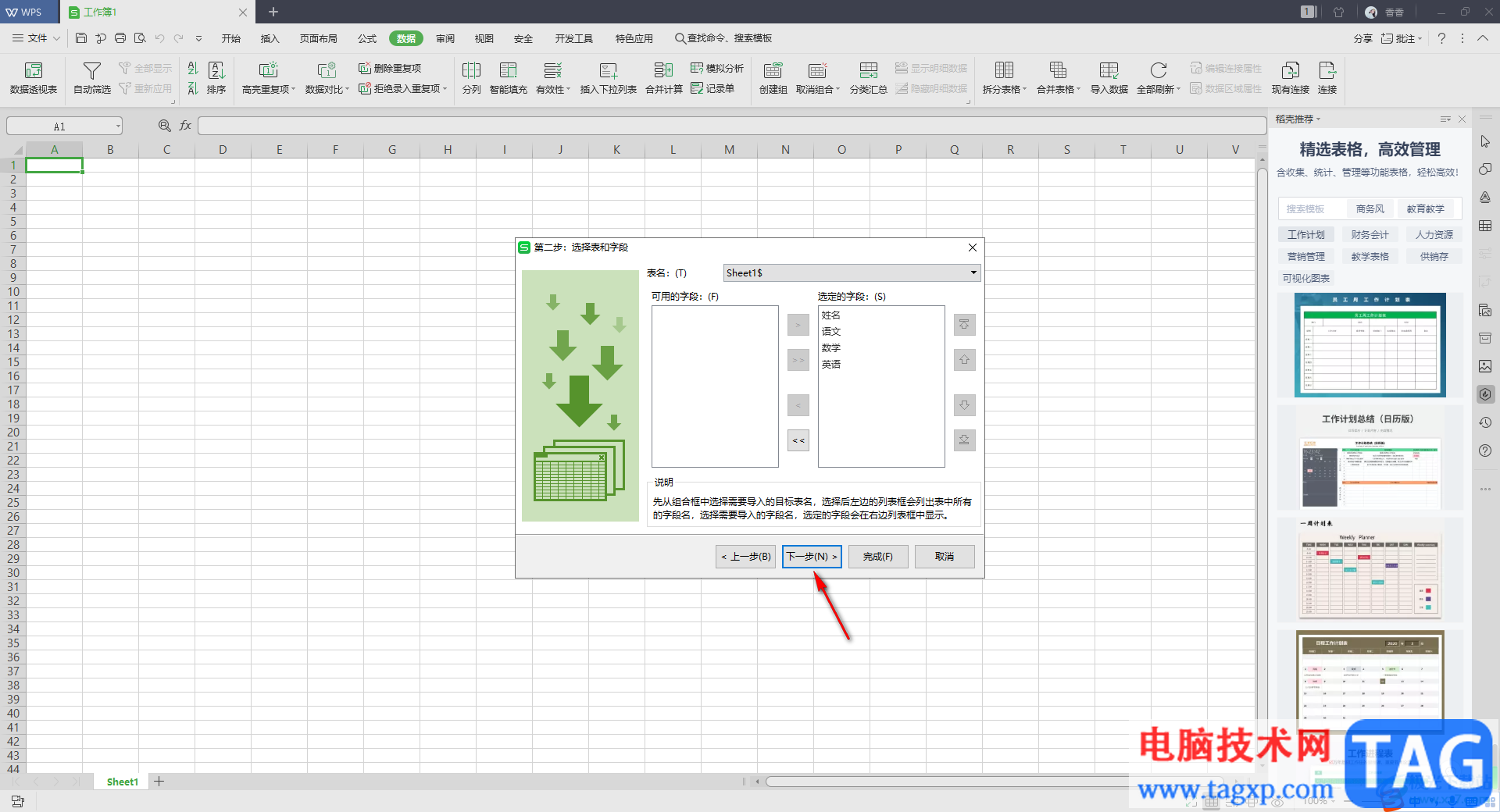Add a new sheet with plus button
Screen dimensions: 1500x812
159,782
